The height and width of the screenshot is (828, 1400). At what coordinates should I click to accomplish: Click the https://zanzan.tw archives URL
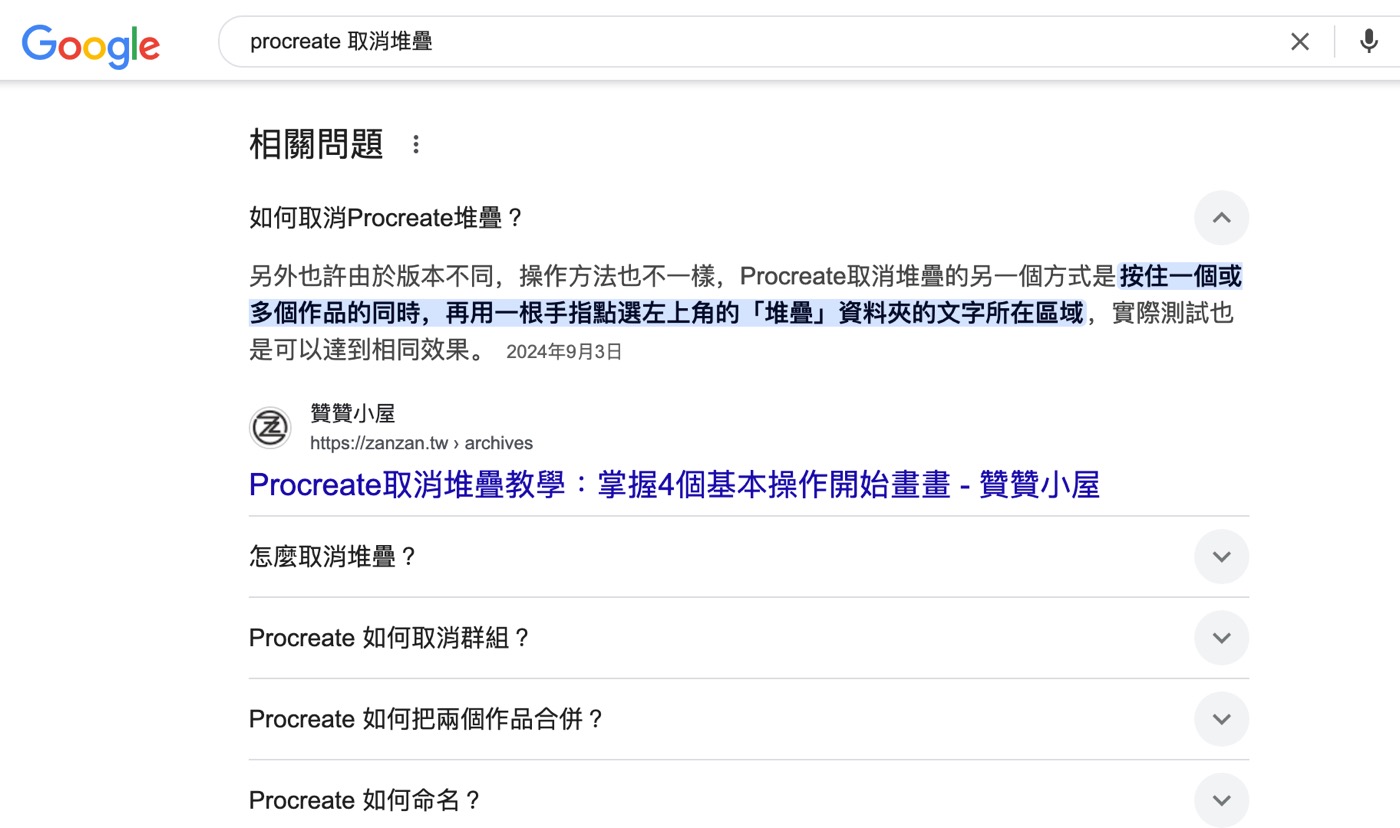pos(421,443)
